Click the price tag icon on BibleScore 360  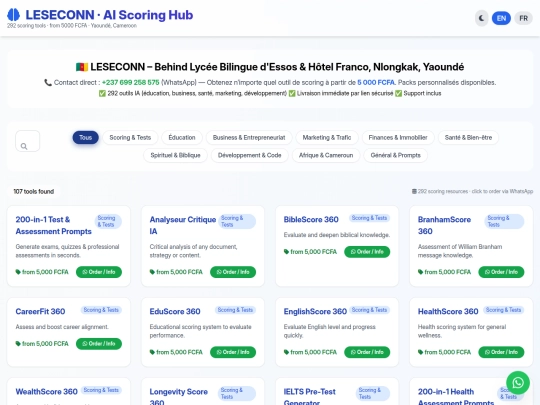(x=286, y=252)
